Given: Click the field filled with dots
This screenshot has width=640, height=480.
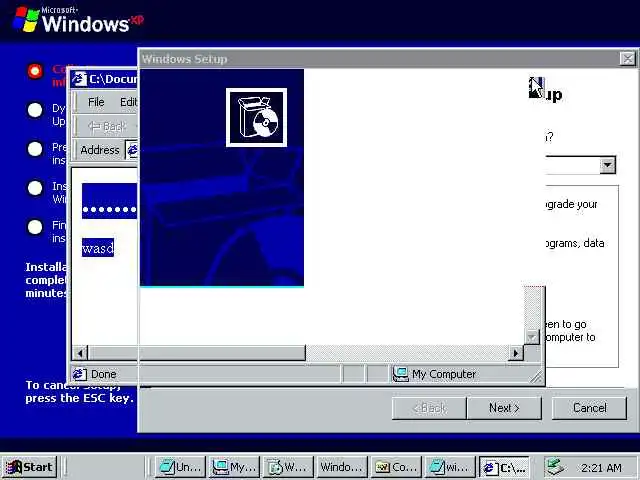Looking at the screenshot, I should (109, 201).
